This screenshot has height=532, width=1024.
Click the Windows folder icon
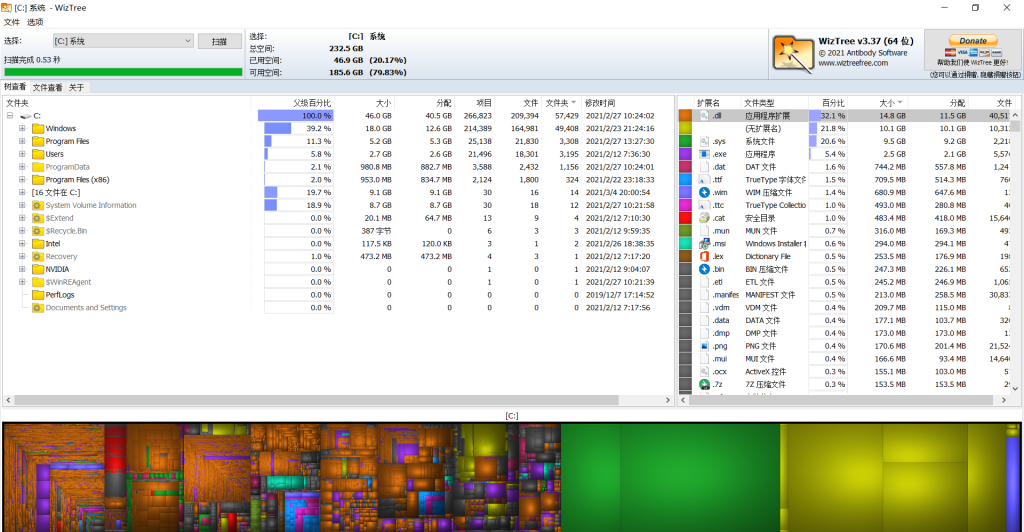(38, 129)
